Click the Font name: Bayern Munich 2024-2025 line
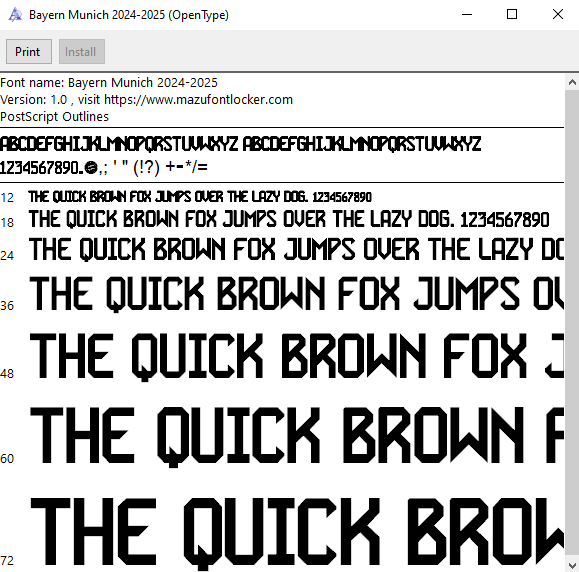579x572 pixels. [109, 83]
